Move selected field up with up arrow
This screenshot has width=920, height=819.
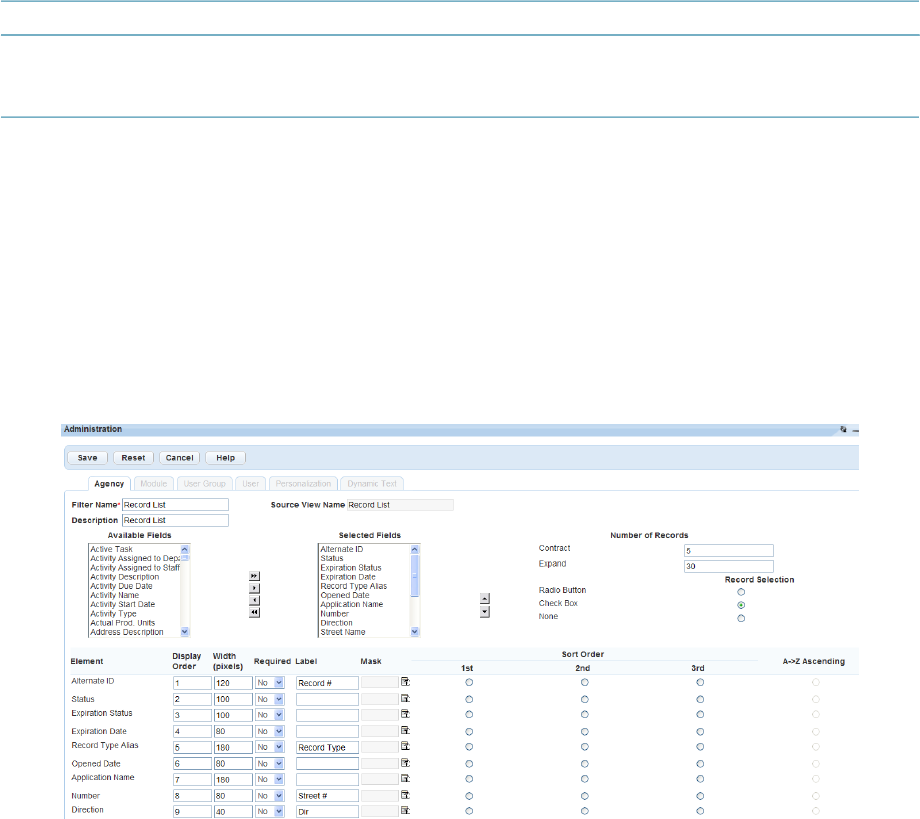point(485,599)
